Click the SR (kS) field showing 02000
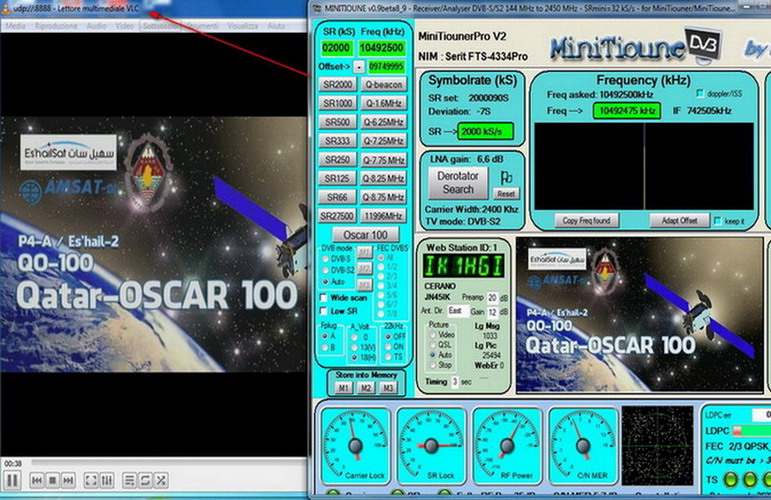771x500 pixels. [336, 48]
